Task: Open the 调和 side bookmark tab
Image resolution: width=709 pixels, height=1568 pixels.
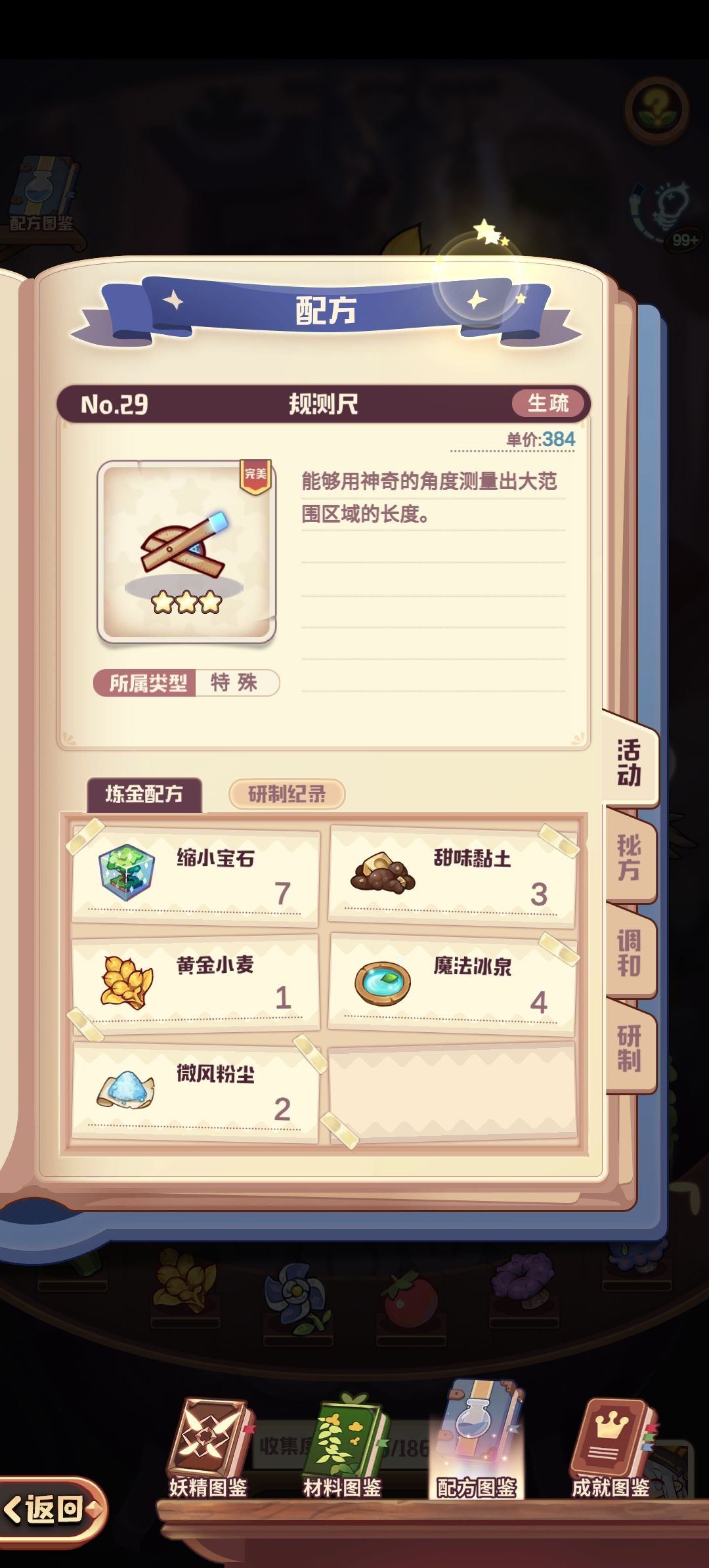Action: [629, 952]
